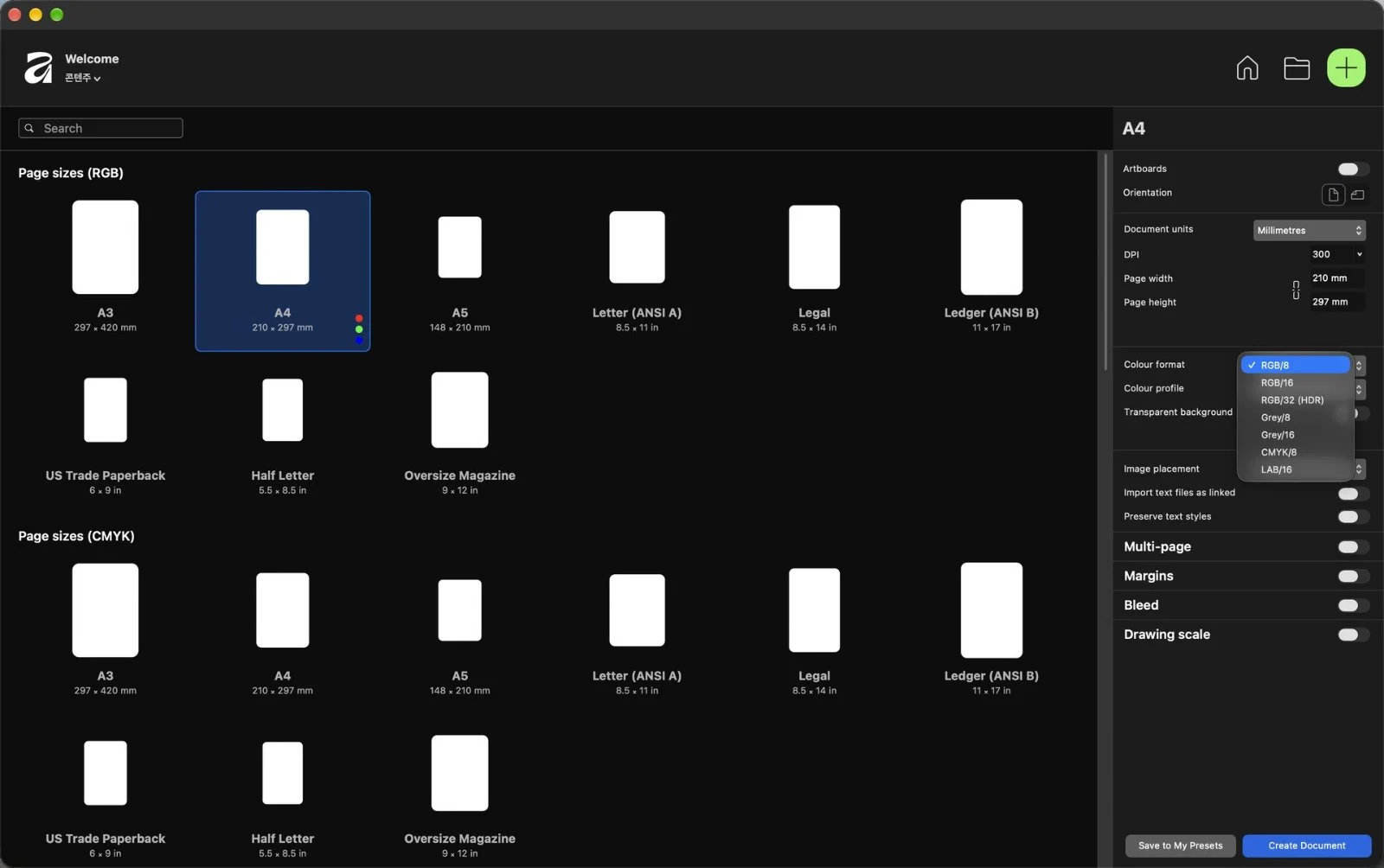This screenshot has height=868, width=1384.
Task: Click Save to My Presets button
Action: click(1180, 846)
